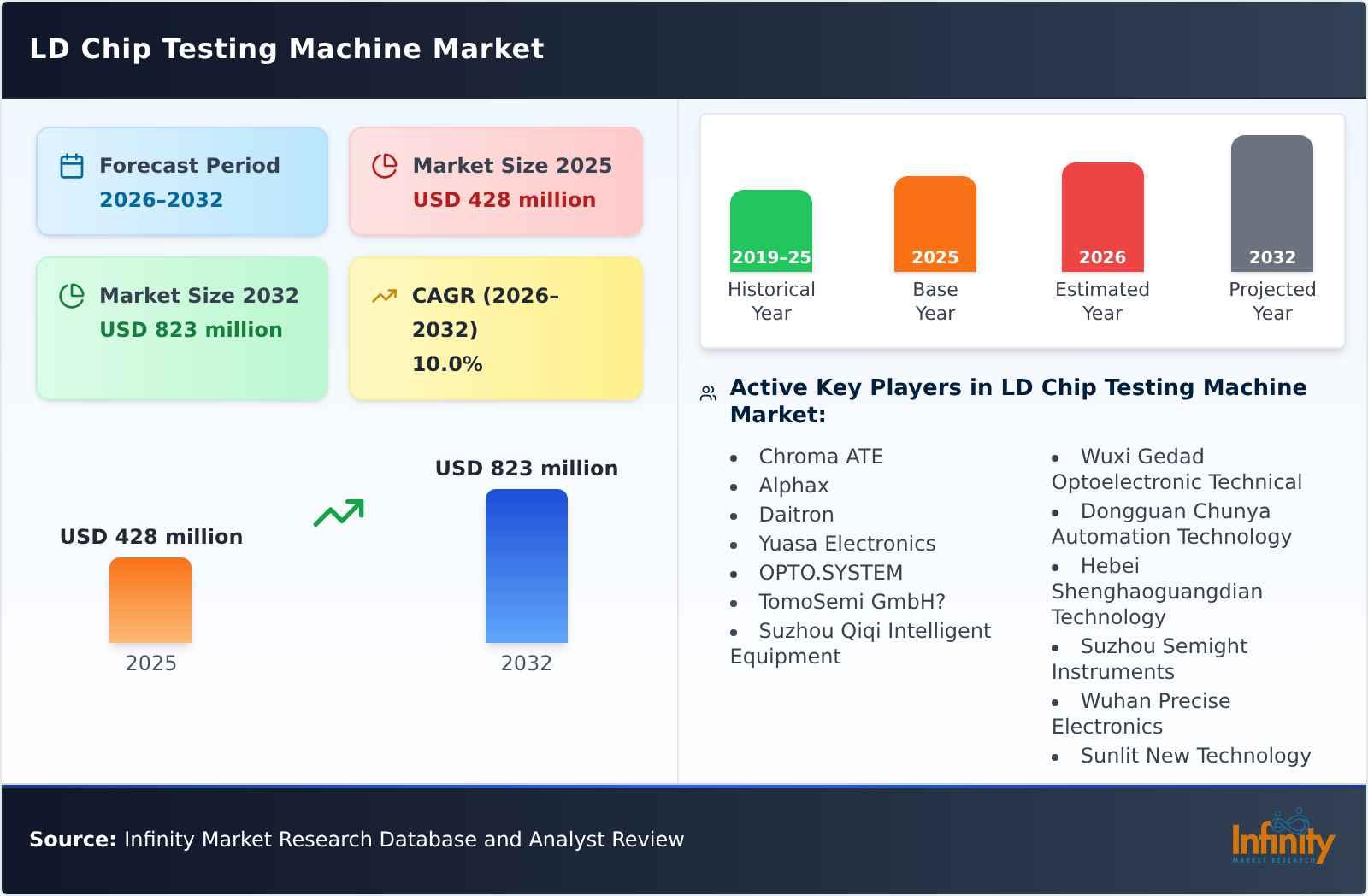Click the Base Year label
Viewport: 1368px width, 896px height.
935,301
